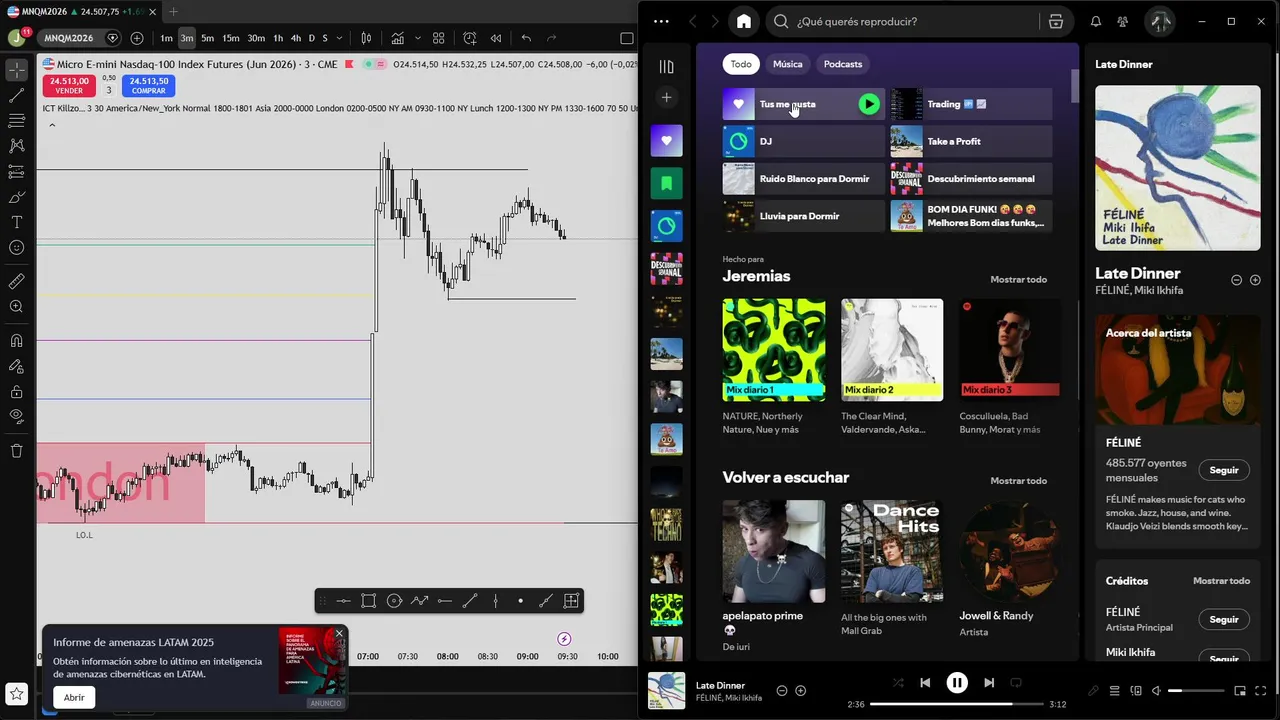Select the Música filter chip
Screen dimensions: 1280x720
coord(787,64)
